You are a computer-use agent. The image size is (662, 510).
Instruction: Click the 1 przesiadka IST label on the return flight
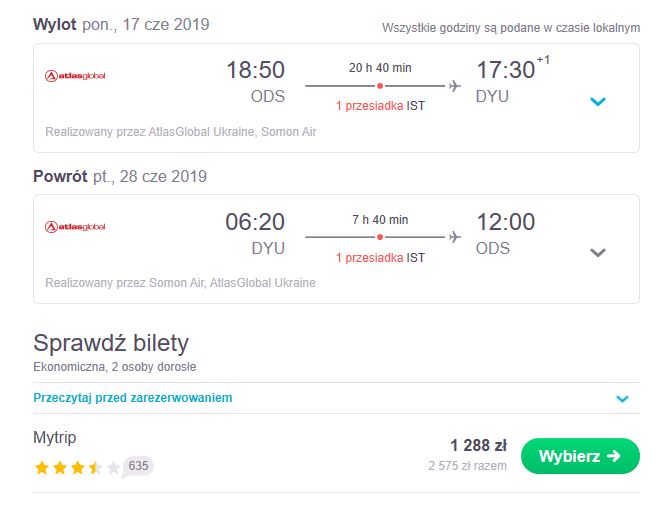380,258
